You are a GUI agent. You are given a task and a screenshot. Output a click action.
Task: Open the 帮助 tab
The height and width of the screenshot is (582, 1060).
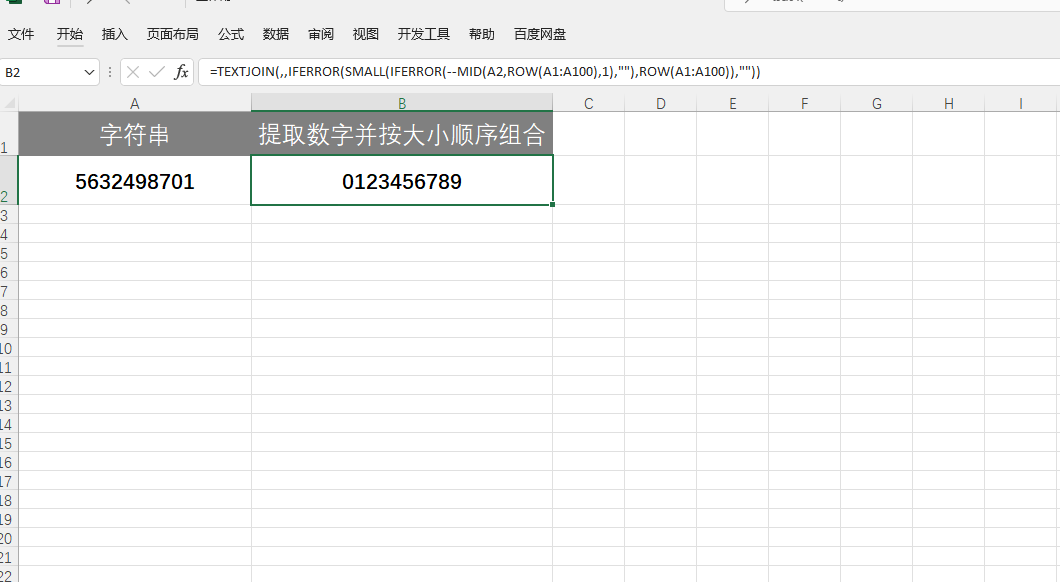click(481, 34)
